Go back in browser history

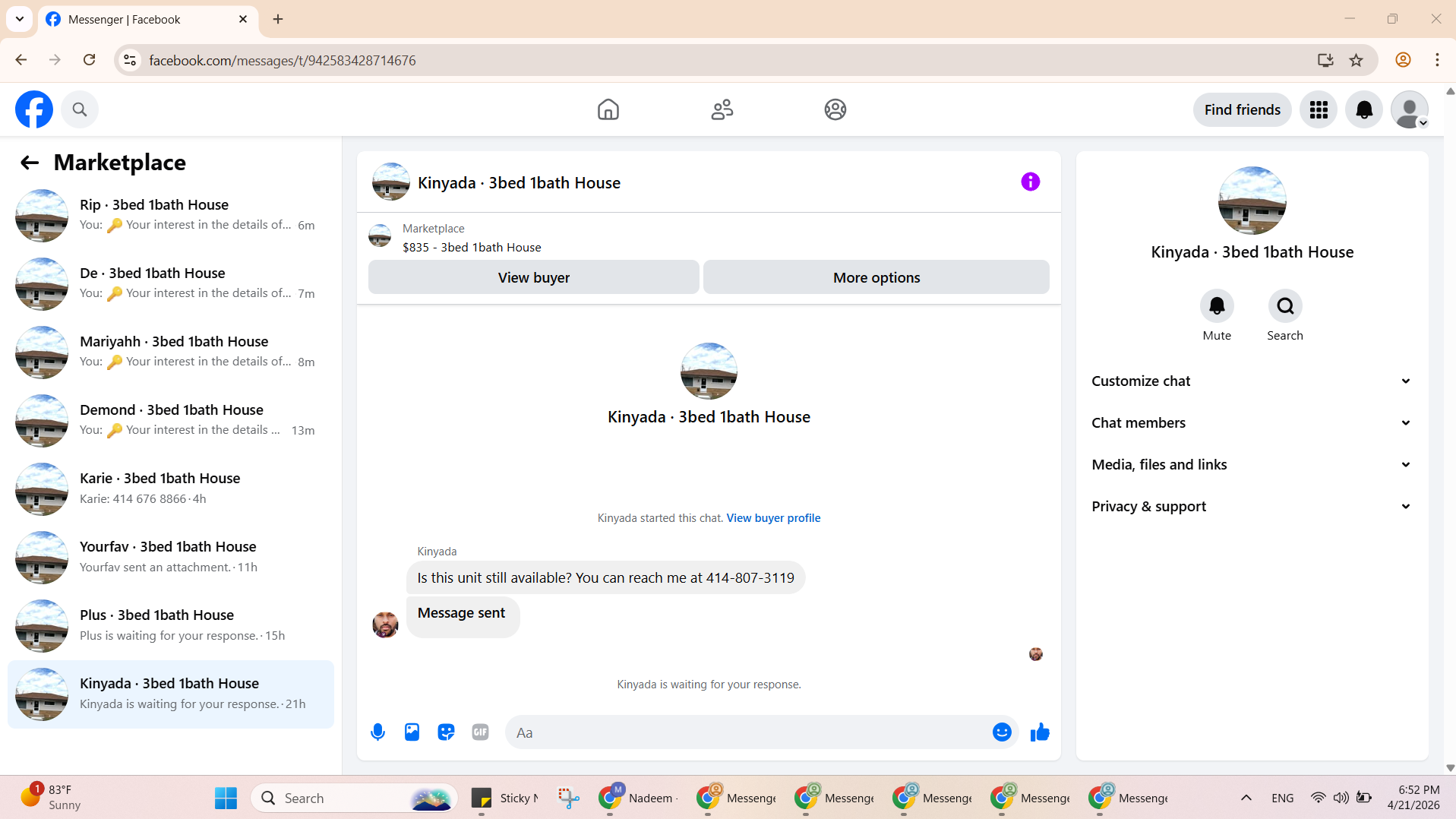point(21,60)
